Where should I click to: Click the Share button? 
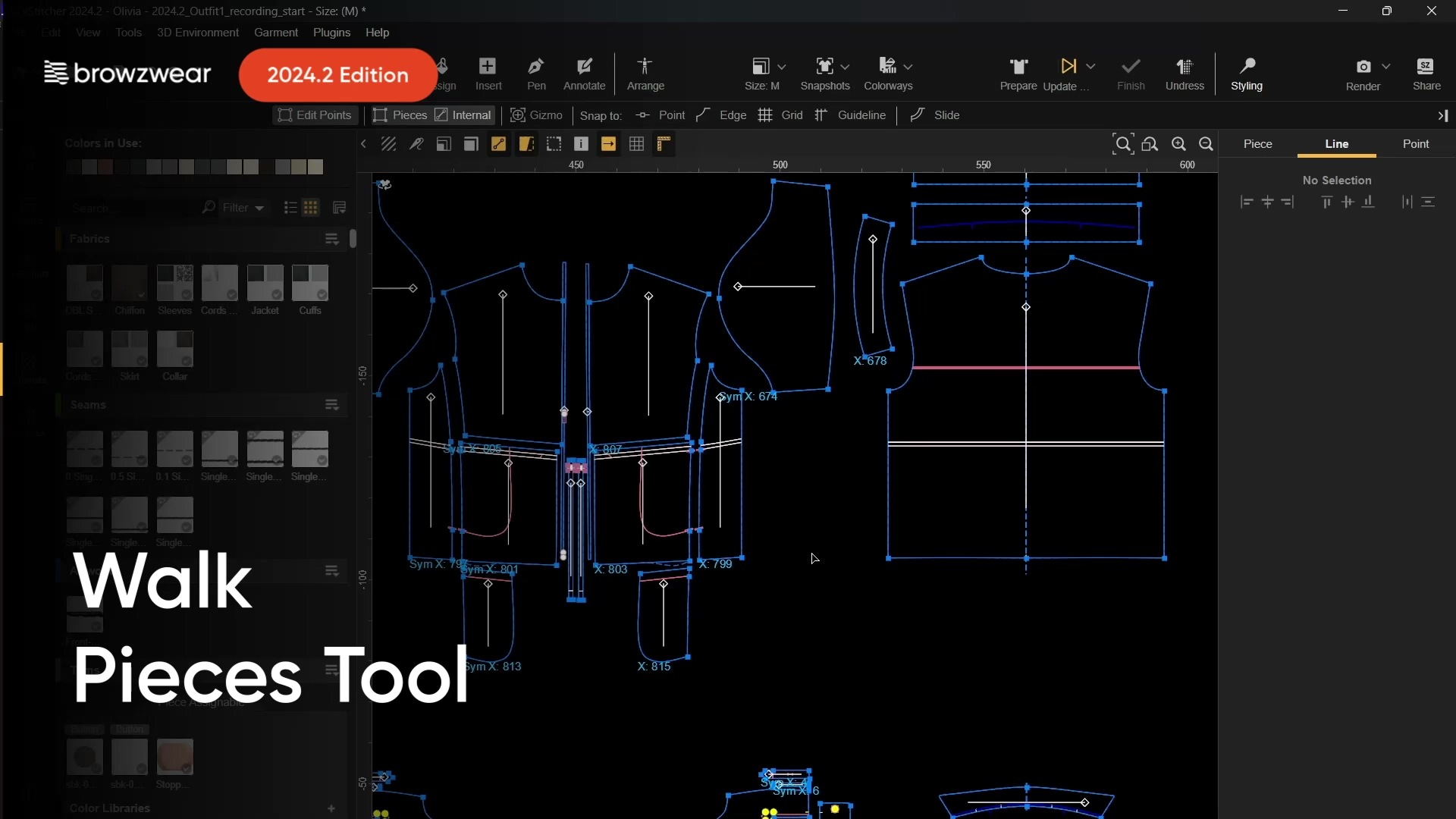click(x=1426, y=74)
